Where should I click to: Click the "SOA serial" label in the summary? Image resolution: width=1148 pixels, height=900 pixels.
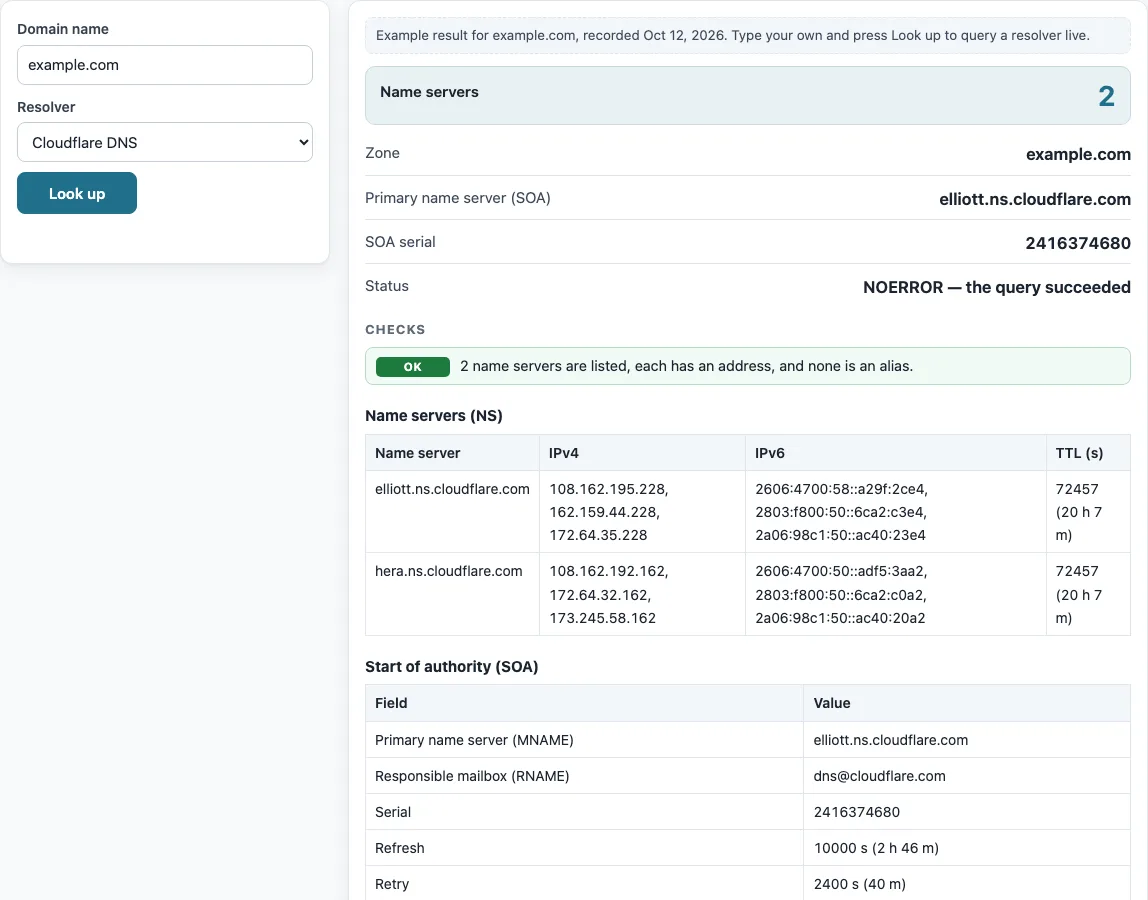[400, 242]
